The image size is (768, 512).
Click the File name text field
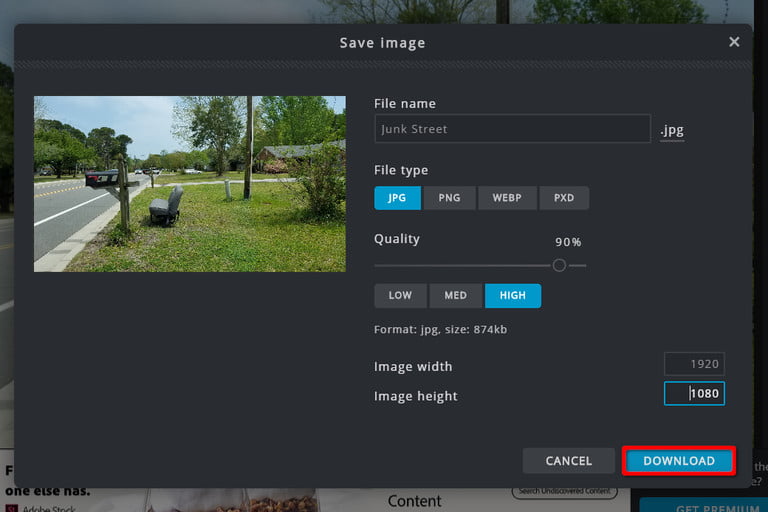(512, 129)
